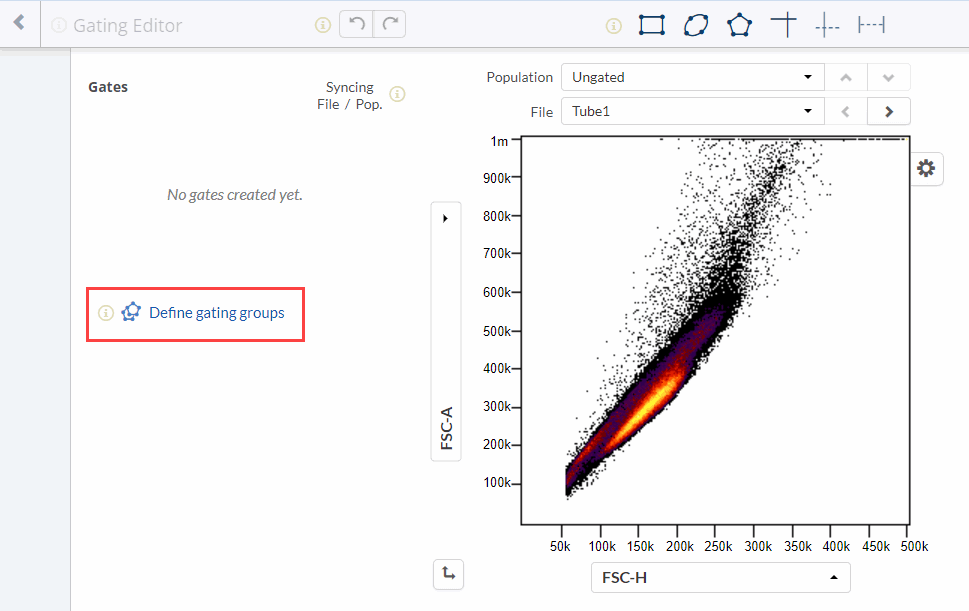Go back with left chevron
Image resolution: width=969 pixels, height=611 pixels.
(x=19, y=23)
